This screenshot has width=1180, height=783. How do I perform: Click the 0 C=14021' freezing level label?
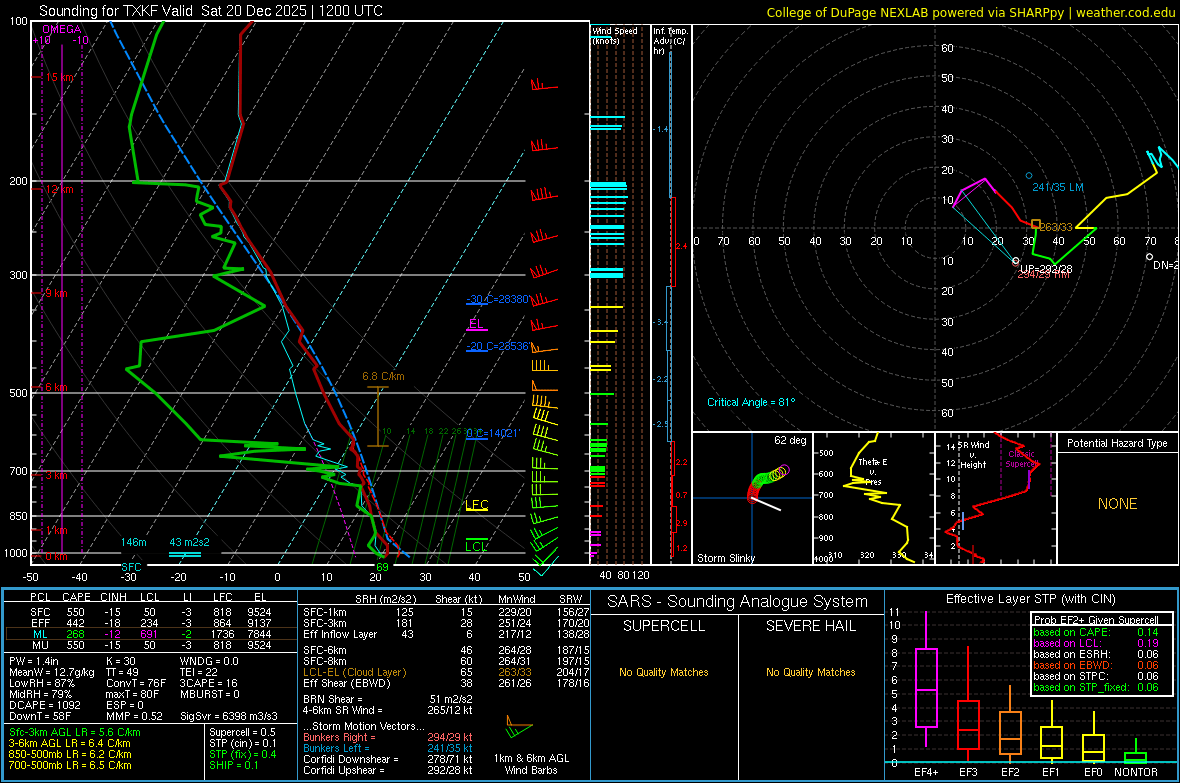[x=493, y=433]
